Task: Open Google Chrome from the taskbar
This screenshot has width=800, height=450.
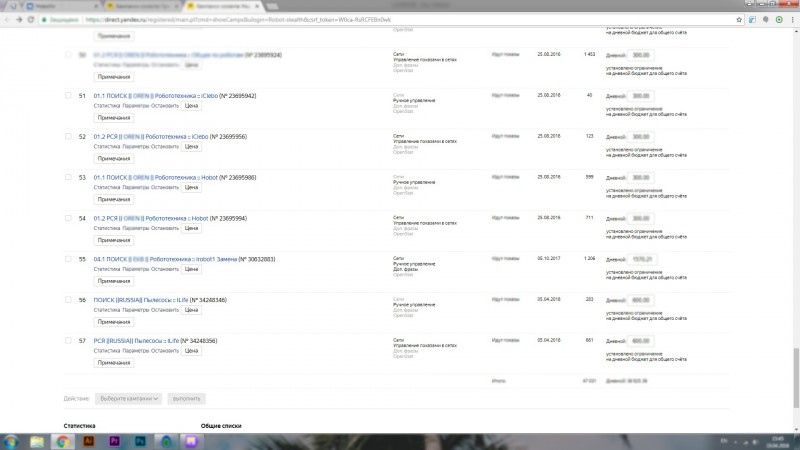Action: click(x=63, y=441)
